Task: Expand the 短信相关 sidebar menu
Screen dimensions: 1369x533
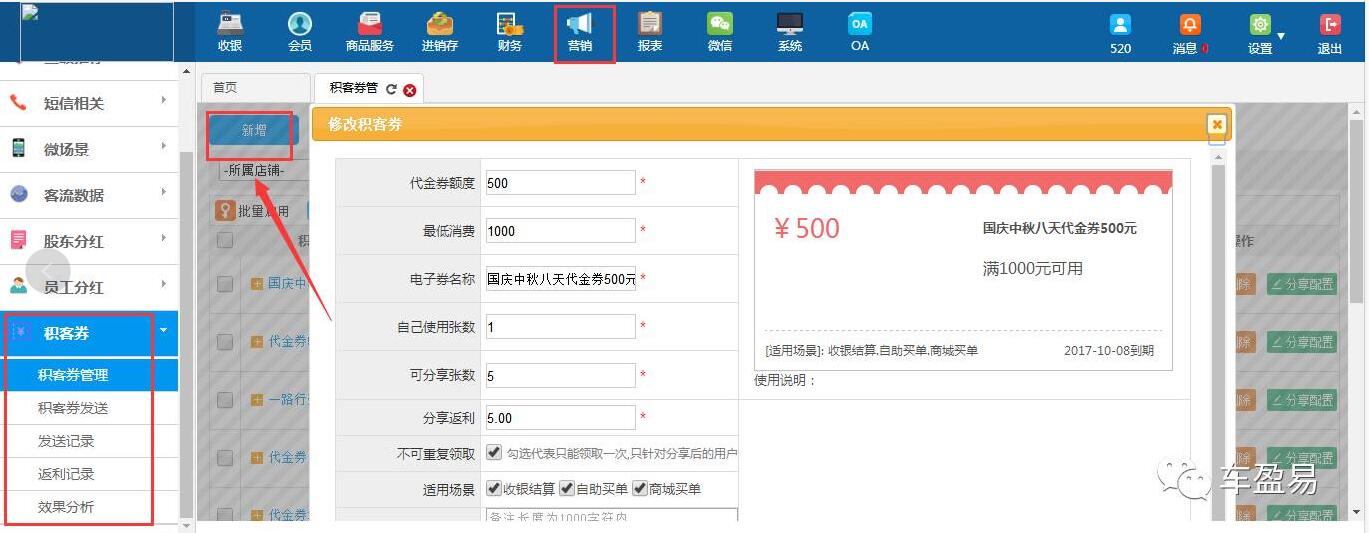Action: pos(90,104)
